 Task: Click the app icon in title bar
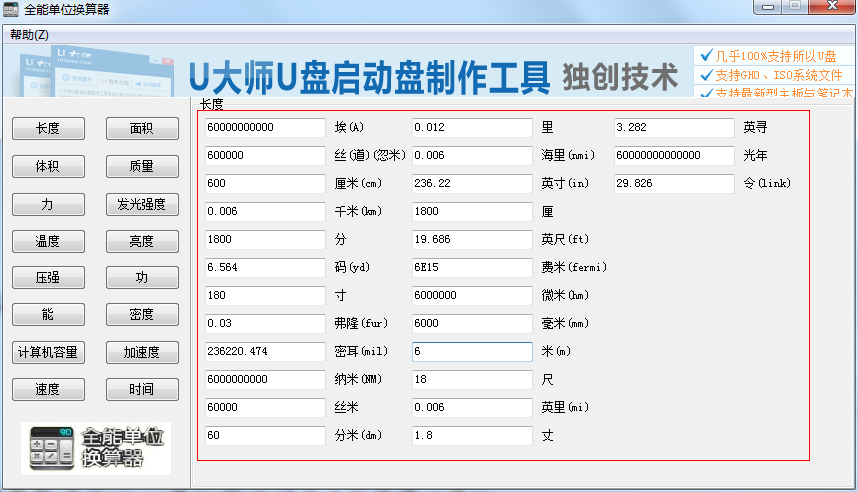[x=10, y=9]
